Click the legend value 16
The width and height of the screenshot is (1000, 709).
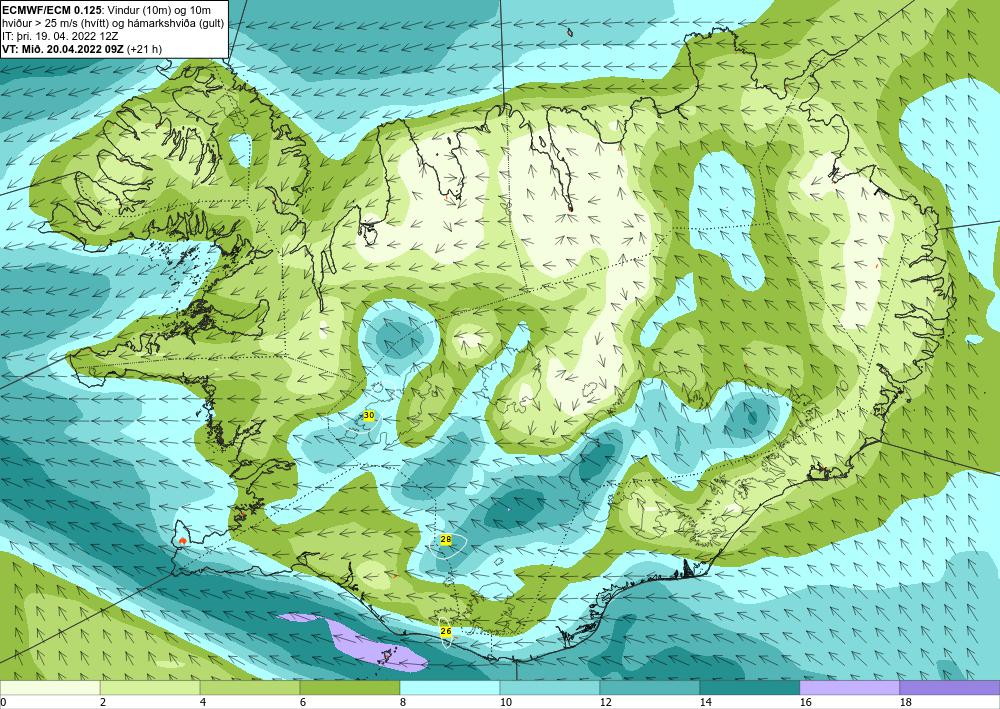click(805, 702)
